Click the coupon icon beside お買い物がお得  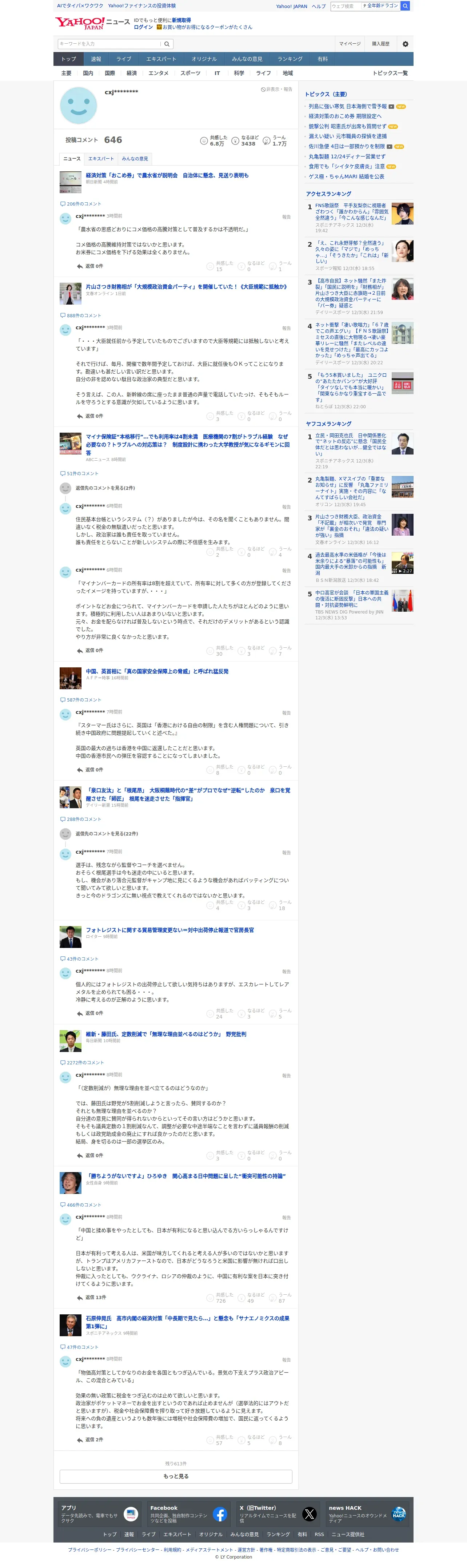click(x=159, y=27)
